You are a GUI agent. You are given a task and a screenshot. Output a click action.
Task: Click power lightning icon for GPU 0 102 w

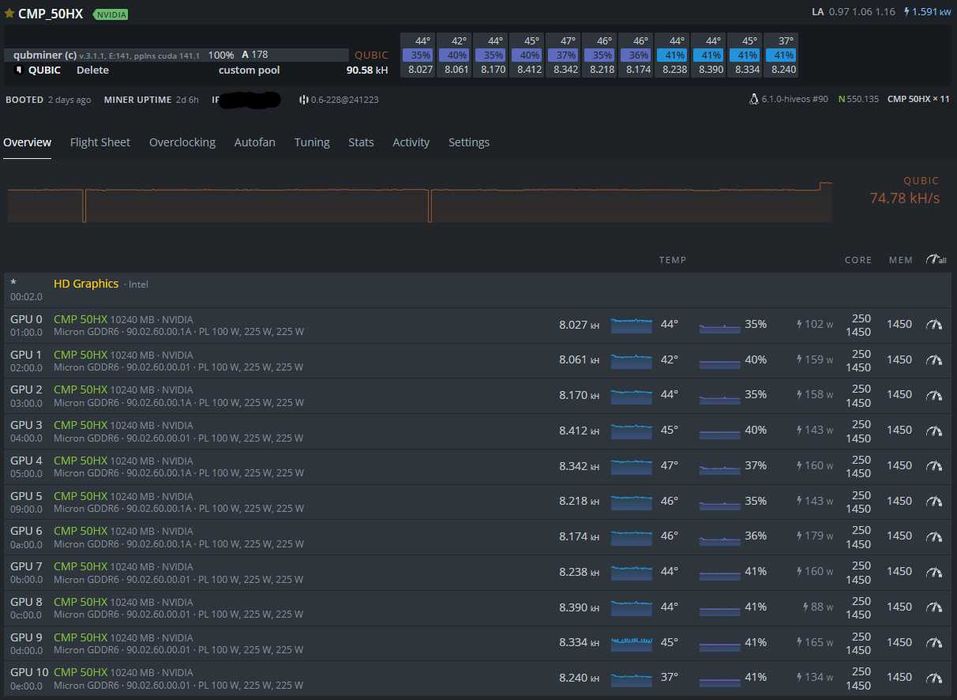point(799,324)
